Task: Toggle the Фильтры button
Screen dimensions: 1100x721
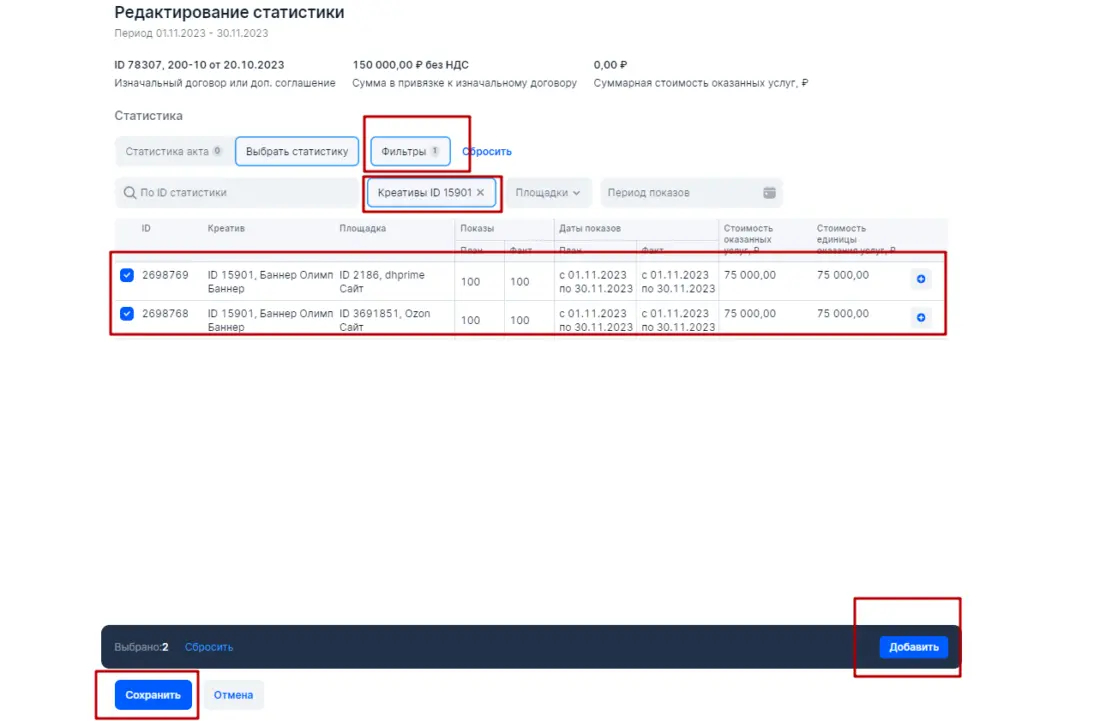Action: (410, 151)
